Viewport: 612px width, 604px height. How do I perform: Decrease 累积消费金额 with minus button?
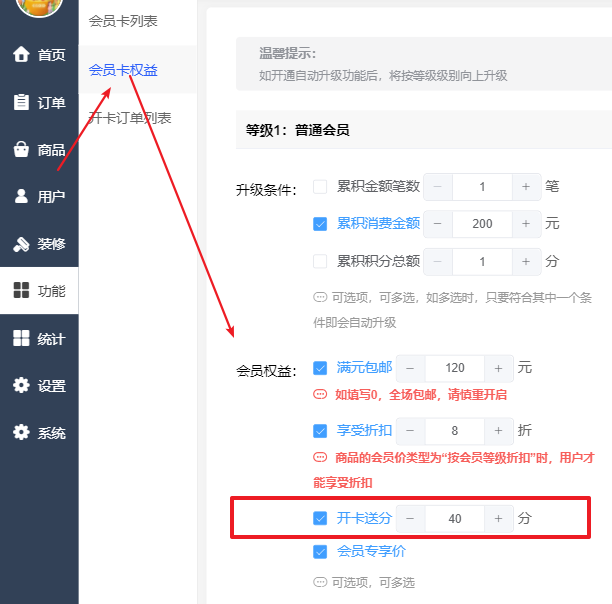click(438, 224)
